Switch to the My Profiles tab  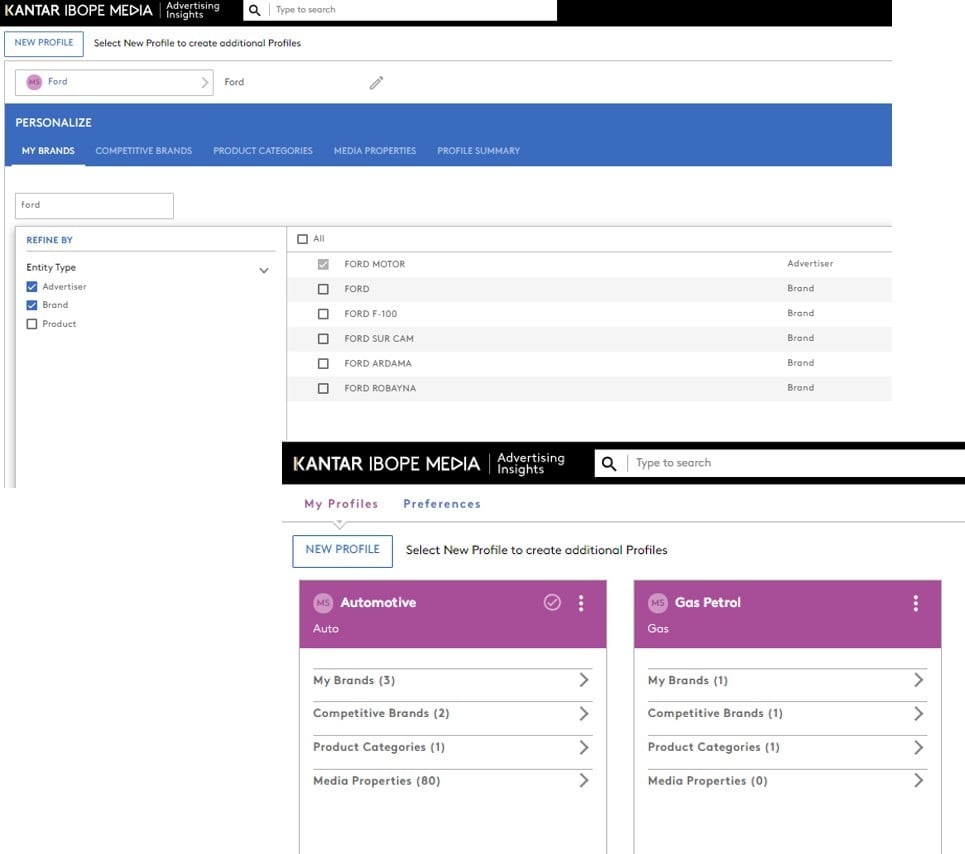(341, 504)
